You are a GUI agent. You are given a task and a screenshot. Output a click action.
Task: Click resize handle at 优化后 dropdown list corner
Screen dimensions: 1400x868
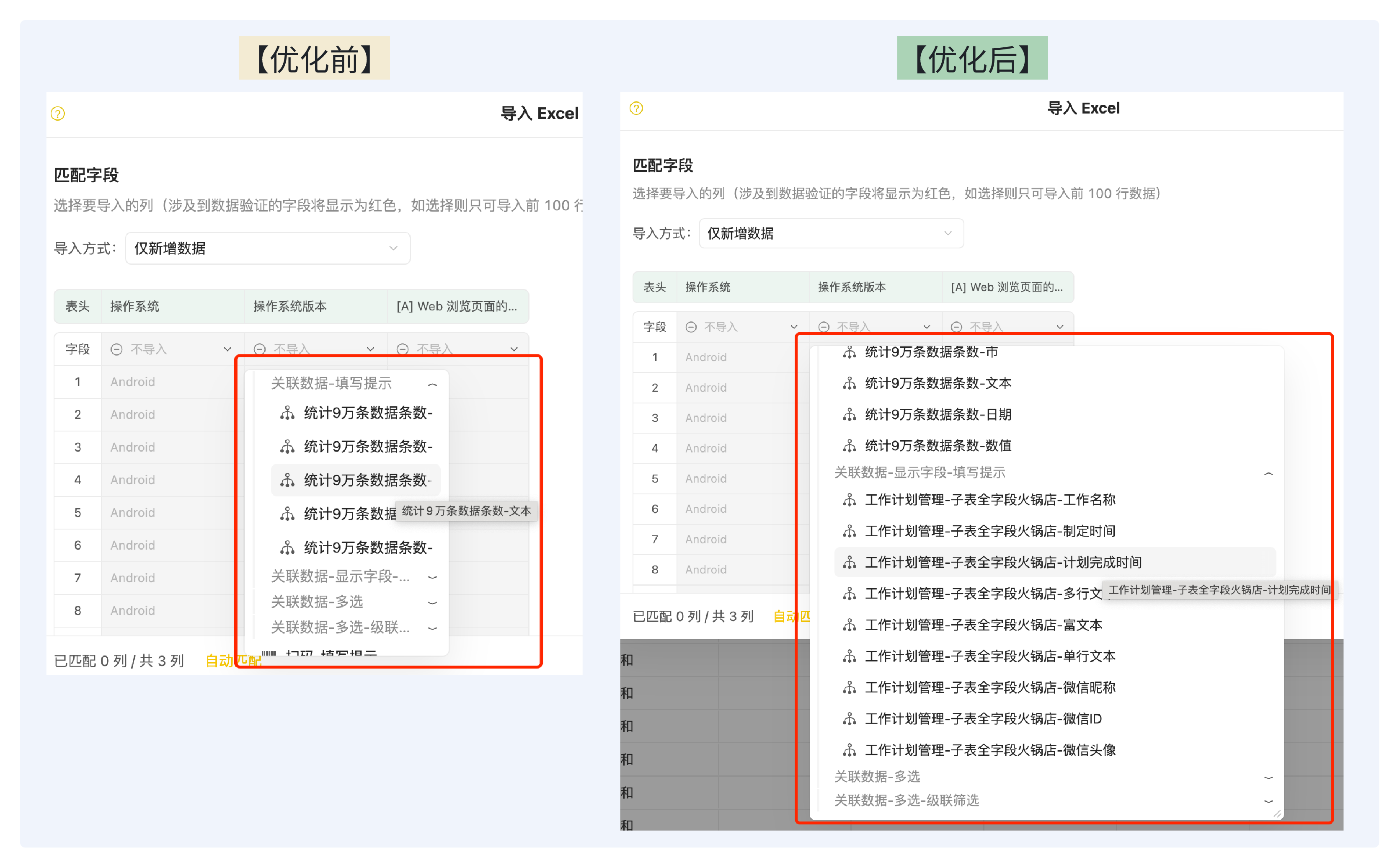pos(1277,814)
